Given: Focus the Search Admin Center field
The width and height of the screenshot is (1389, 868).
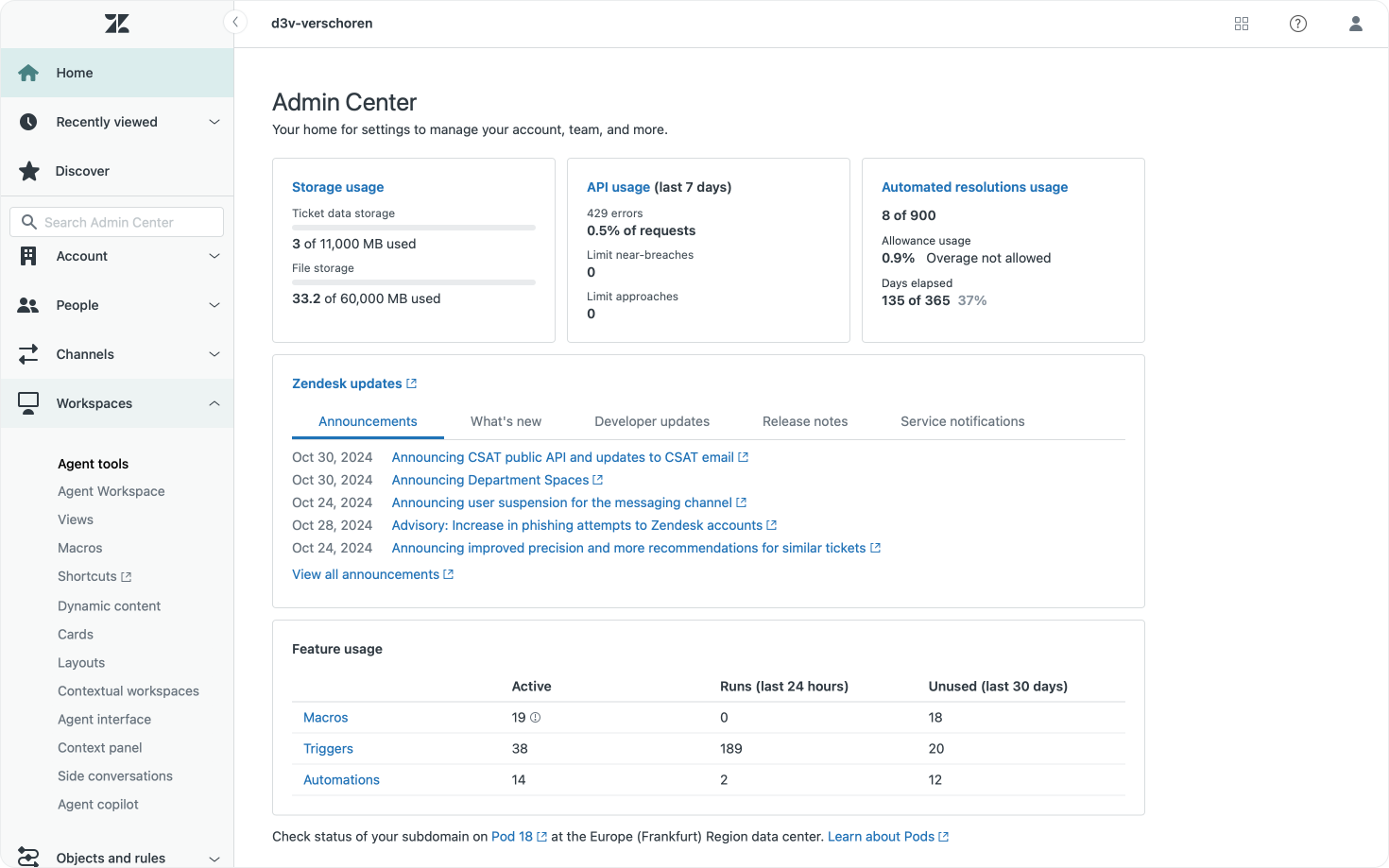Looking at the screenshot, I should pos(117,222).
